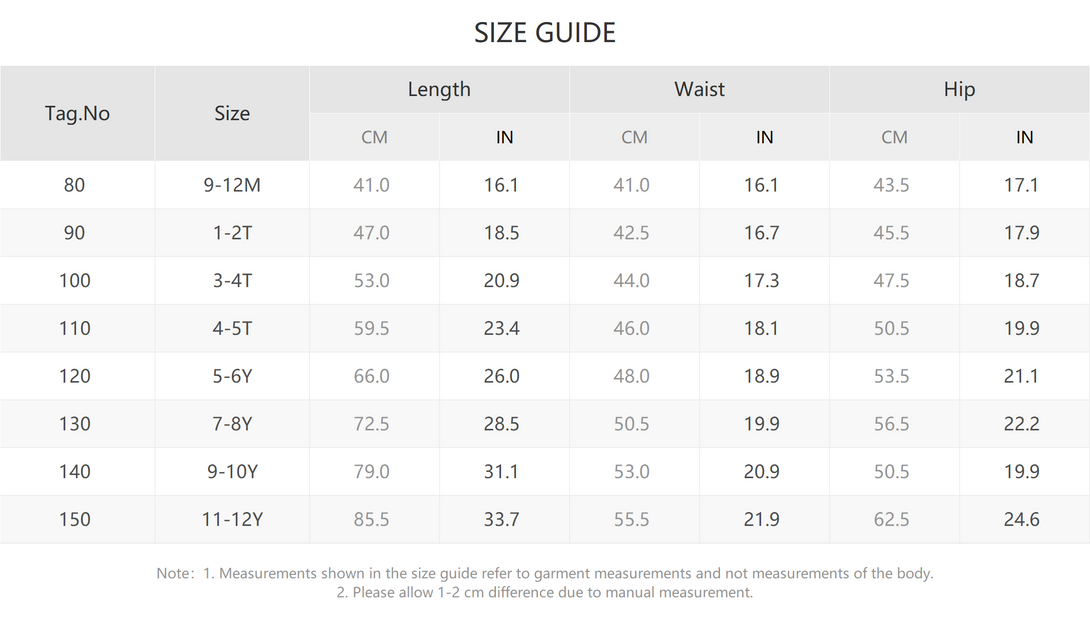
Task: Select the 33.7 inch length value
Action: [502, 519]
